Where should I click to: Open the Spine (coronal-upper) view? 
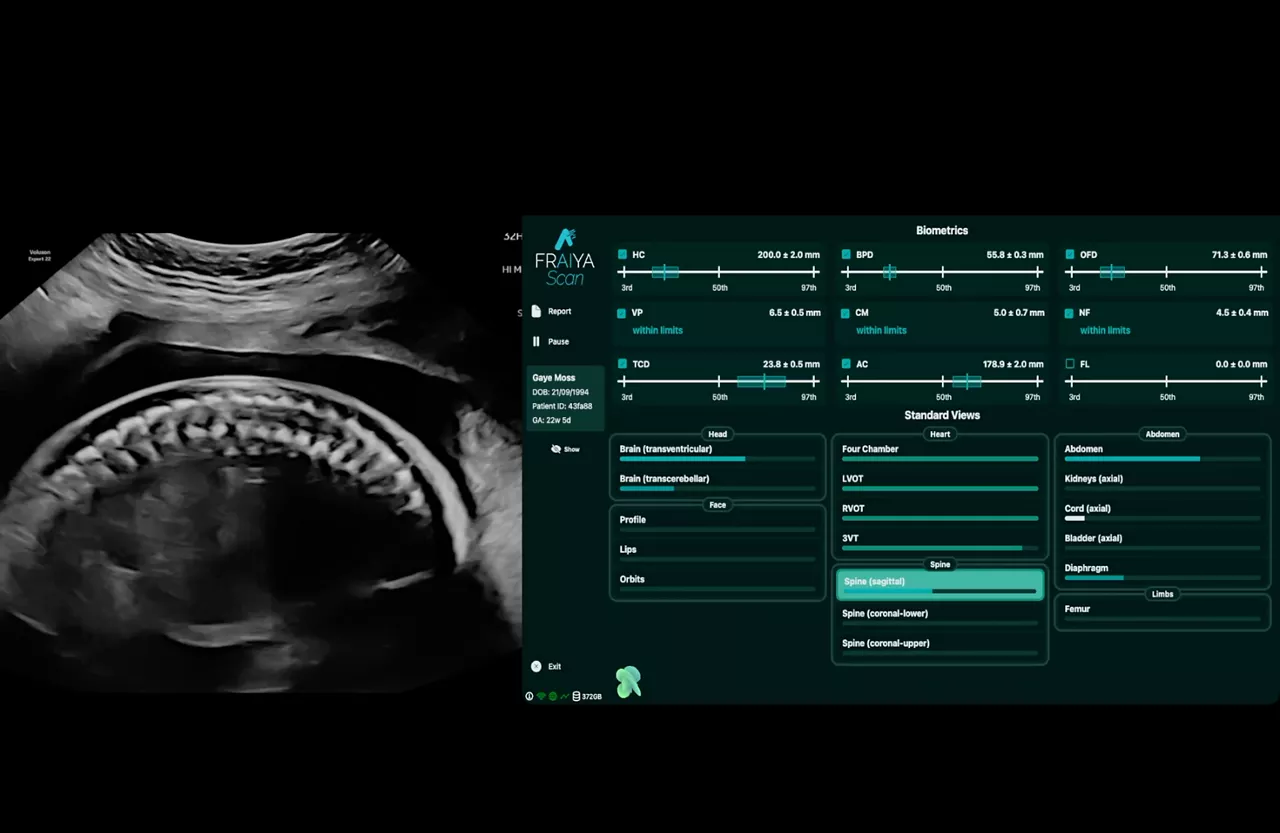click(940, 647)
